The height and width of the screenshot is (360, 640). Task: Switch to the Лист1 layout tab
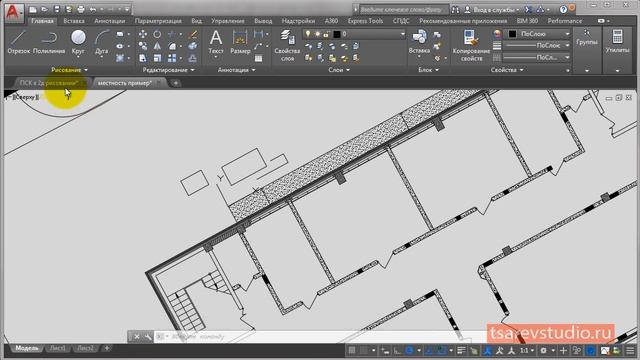58,348
